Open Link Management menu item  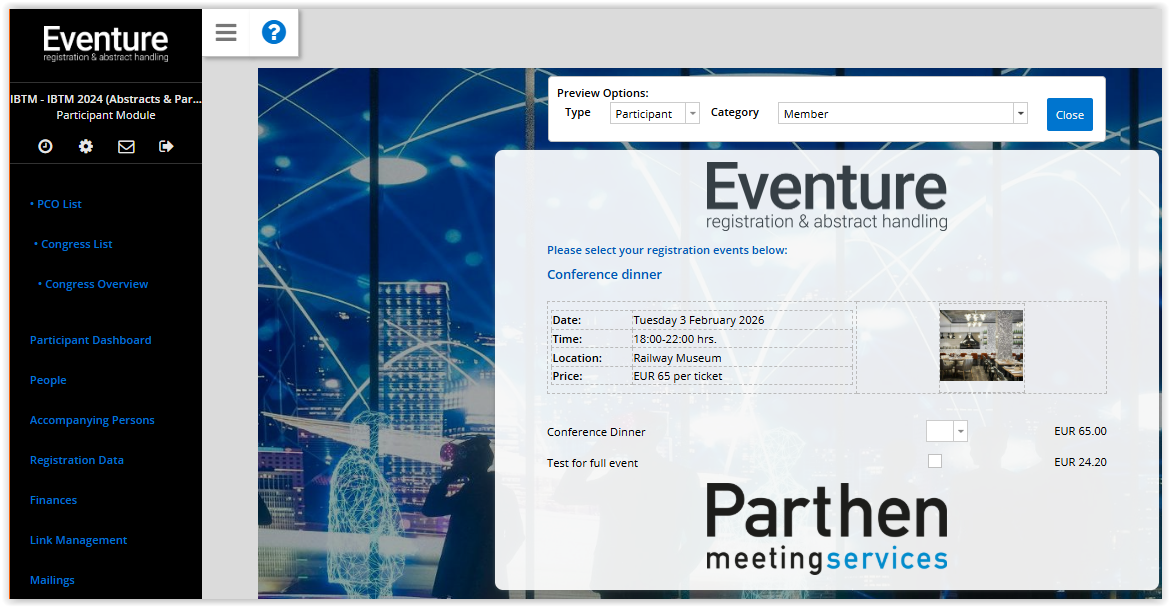coord(78,540)
